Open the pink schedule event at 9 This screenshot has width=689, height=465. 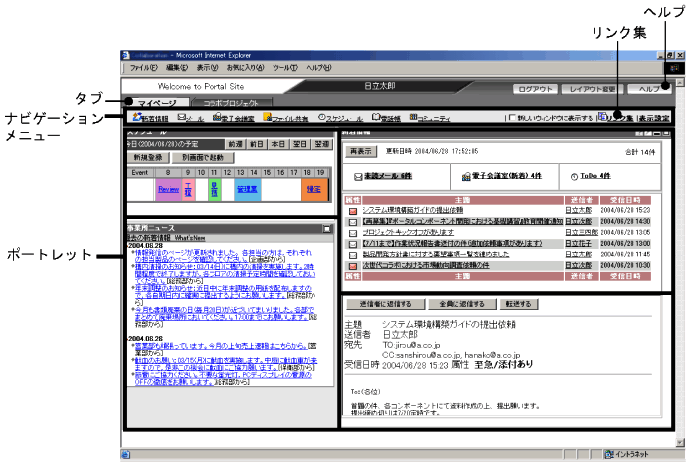(189, 189)
